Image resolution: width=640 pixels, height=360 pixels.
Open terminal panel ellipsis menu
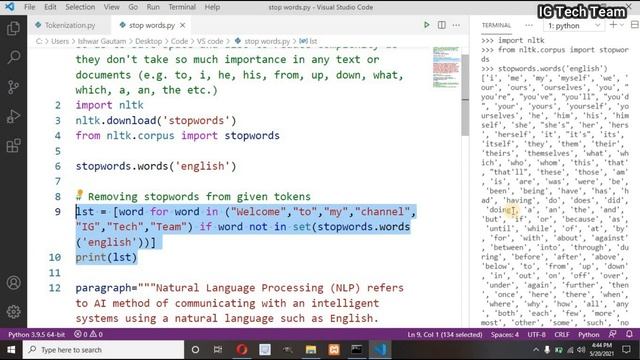529,25
